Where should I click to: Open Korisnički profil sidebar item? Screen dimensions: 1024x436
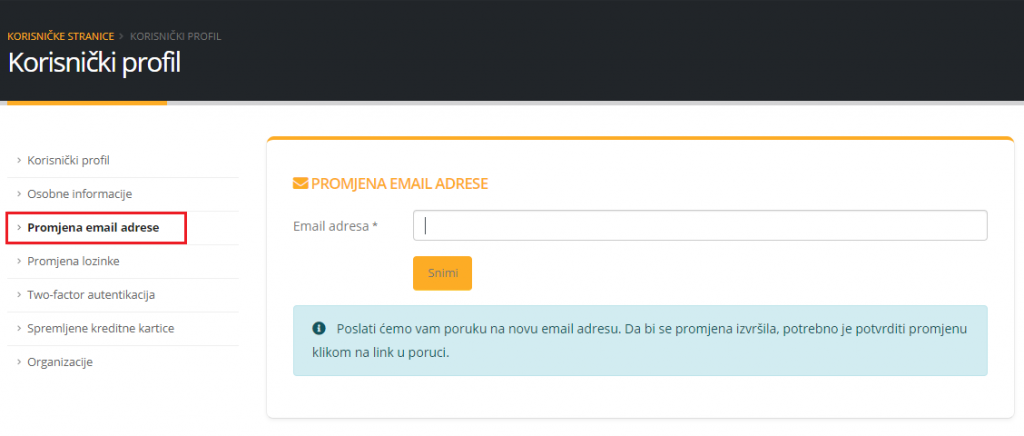click(68, 160)
